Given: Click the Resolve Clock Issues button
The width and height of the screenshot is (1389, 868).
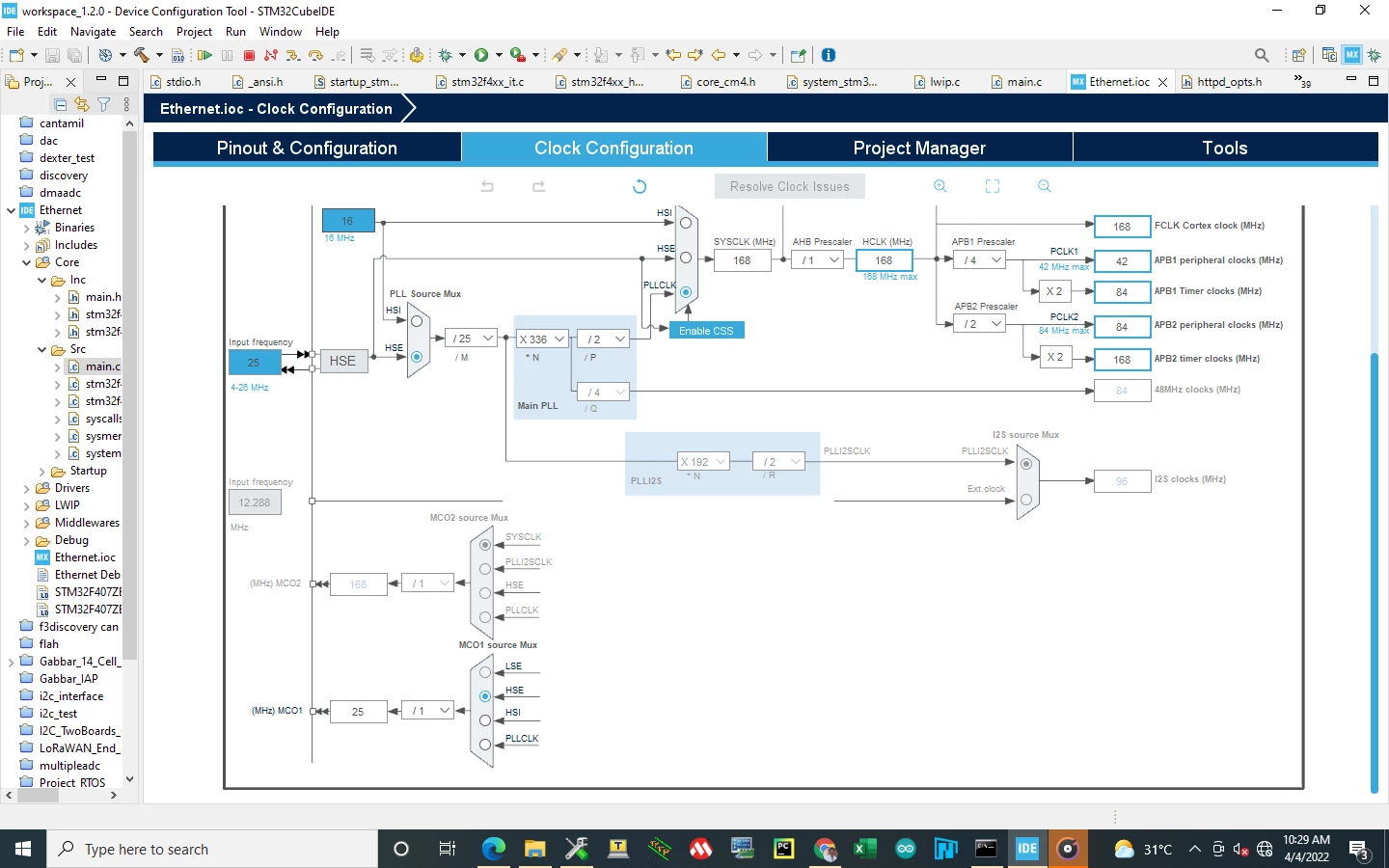Looking at the screenshot, I should [x=790, y=186].
